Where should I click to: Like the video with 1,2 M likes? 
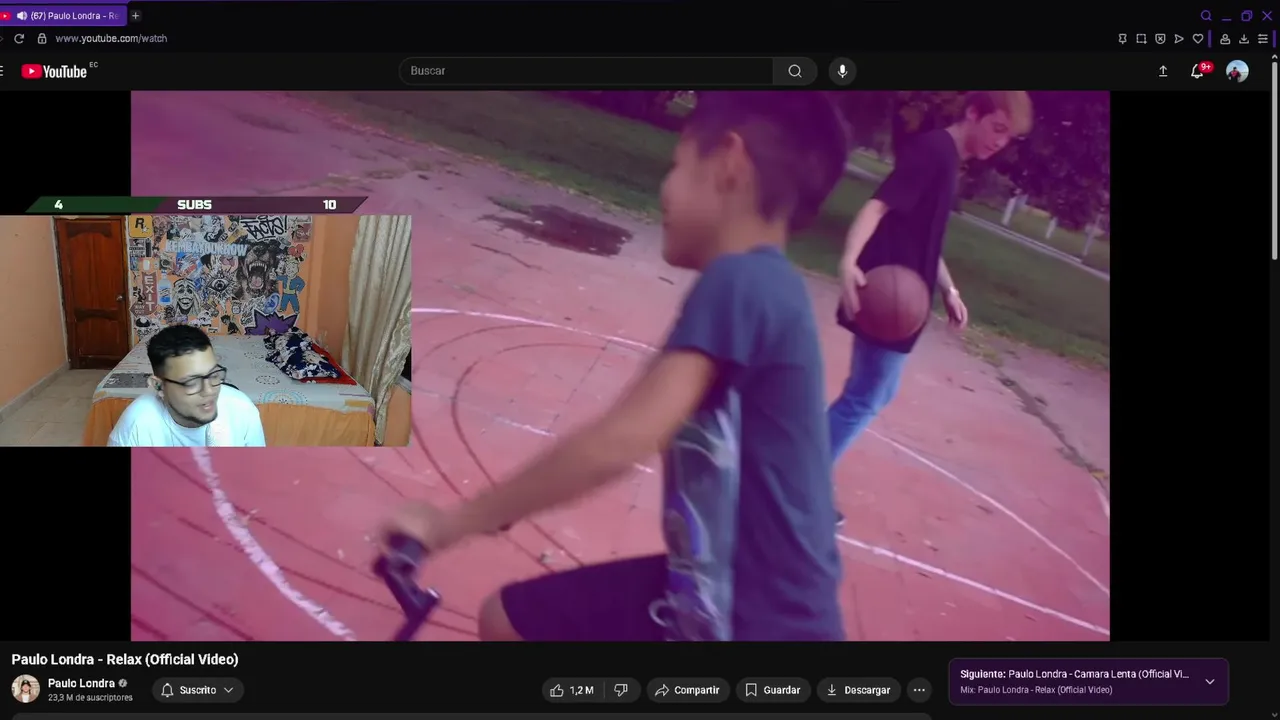[571, 690]
